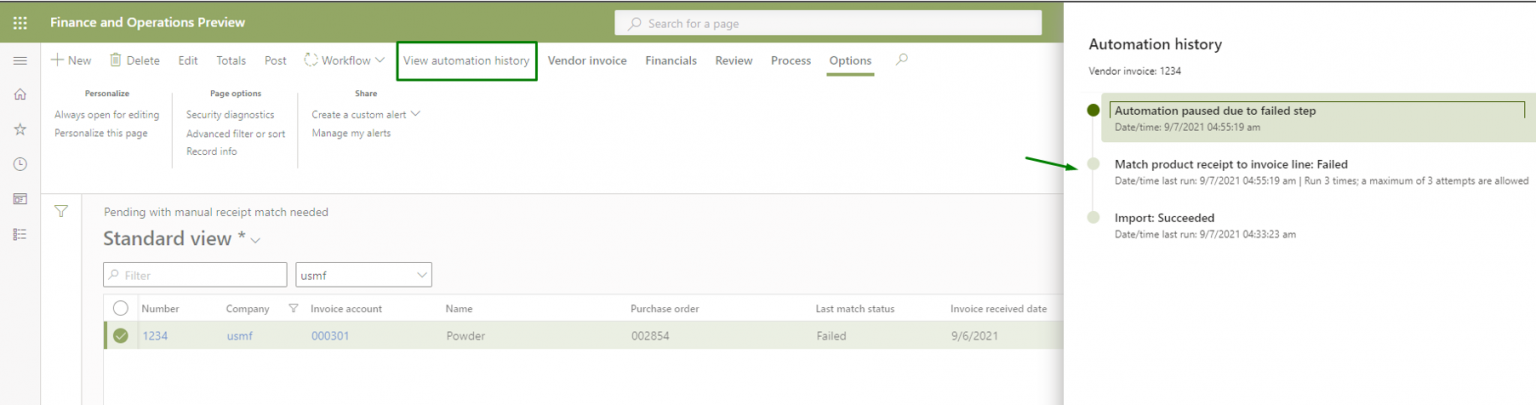Open the usmf company link in row
The image size is (1536, 405).
click(x=240, y=336)
